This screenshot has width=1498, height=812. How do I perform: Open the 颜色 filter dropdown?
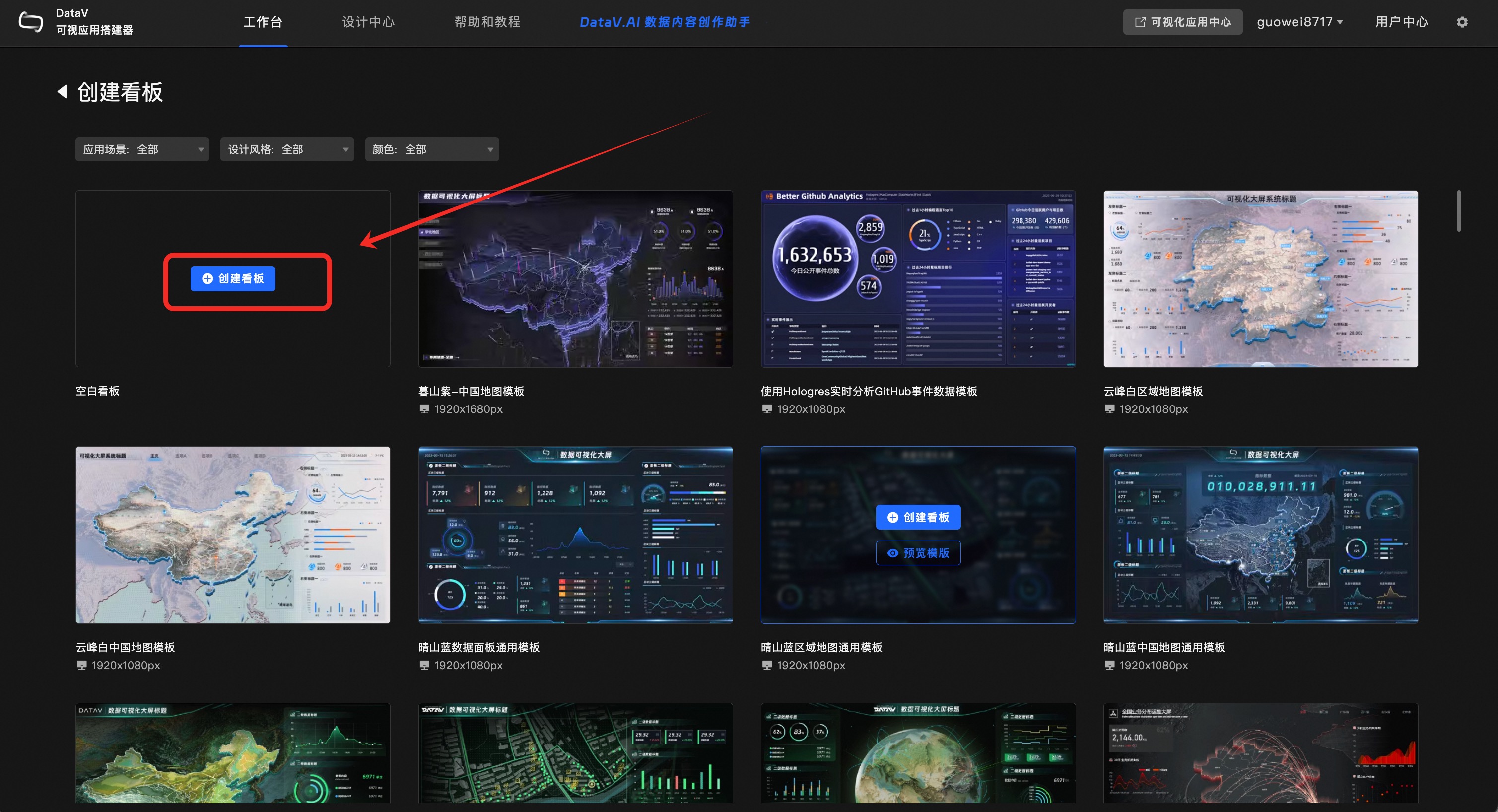[431, 150]
